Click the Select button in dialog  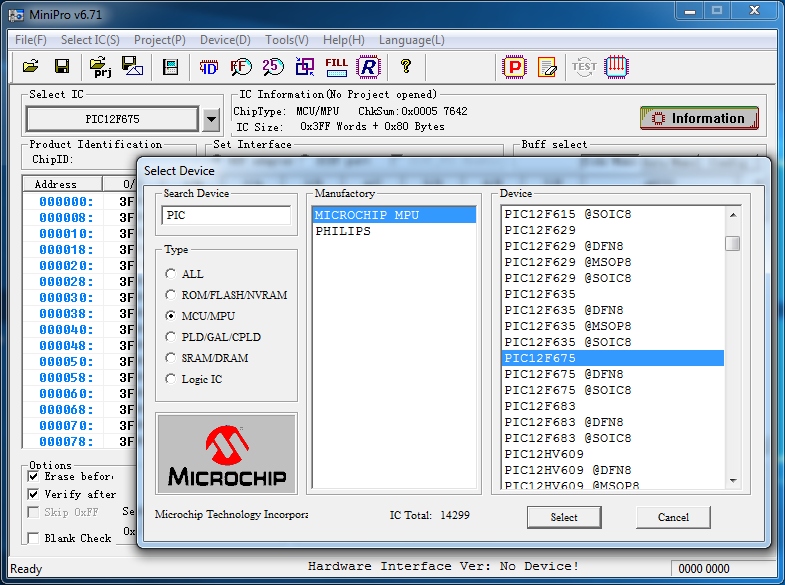[564, 517]
